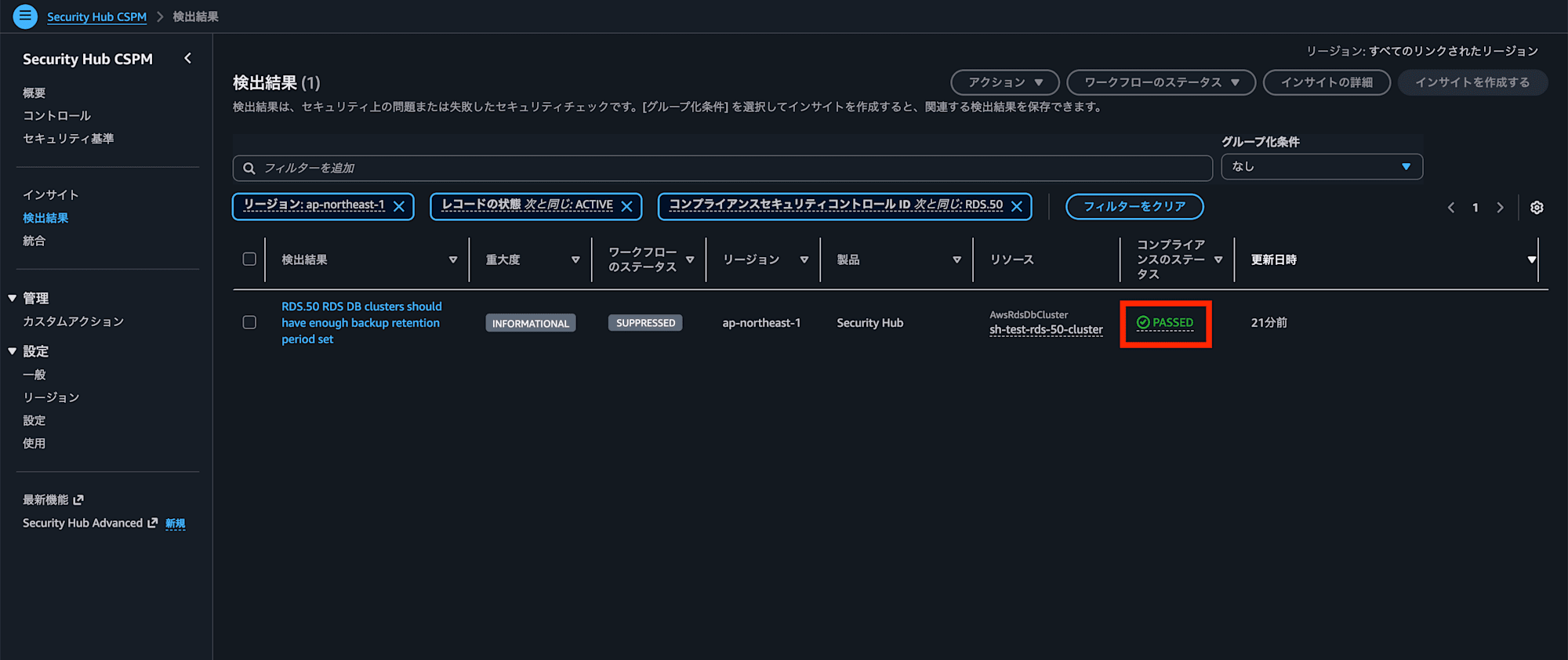The width and height of the screenshot is (1568, 660).
Task: Click the search magnifier icon
Action: coord(249,168)
